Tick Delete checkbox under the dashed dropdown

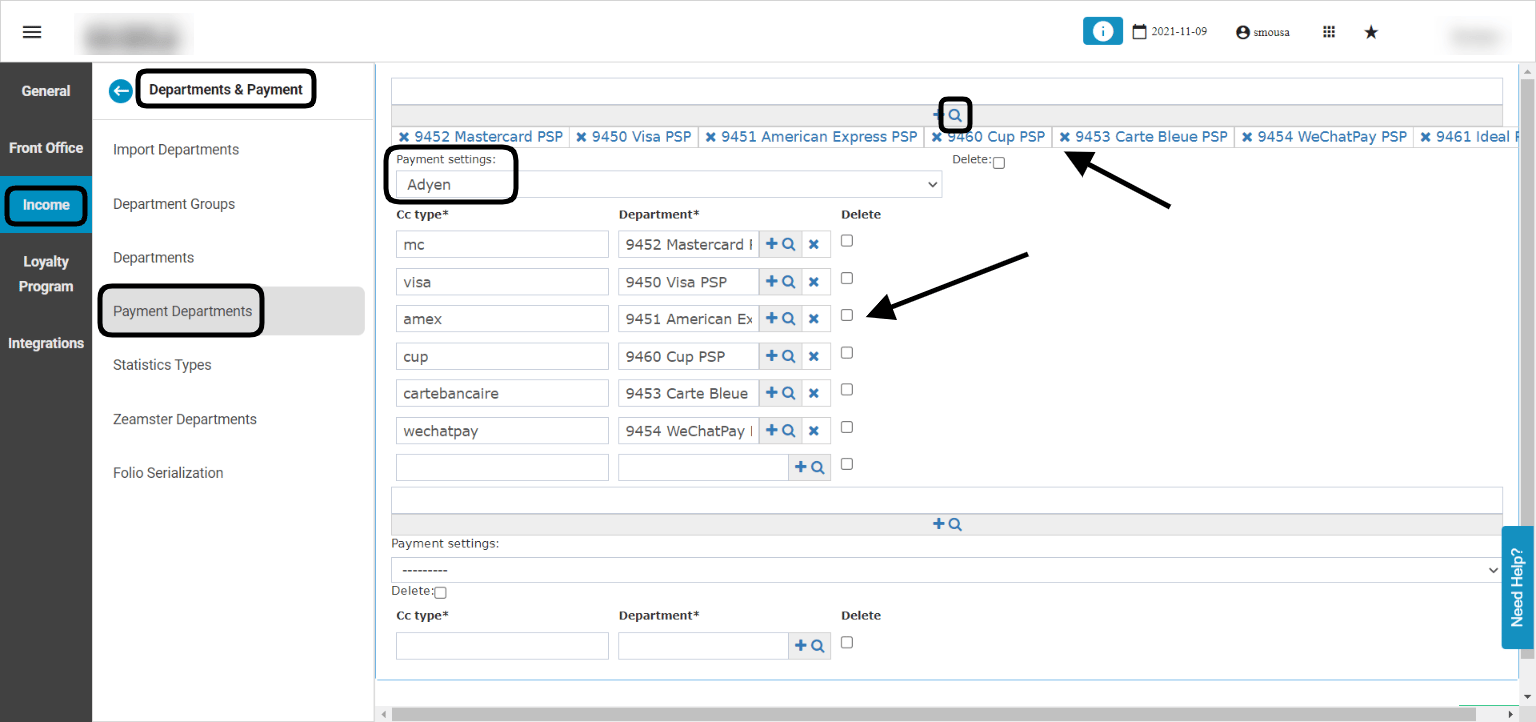click(x=440, y=592)
